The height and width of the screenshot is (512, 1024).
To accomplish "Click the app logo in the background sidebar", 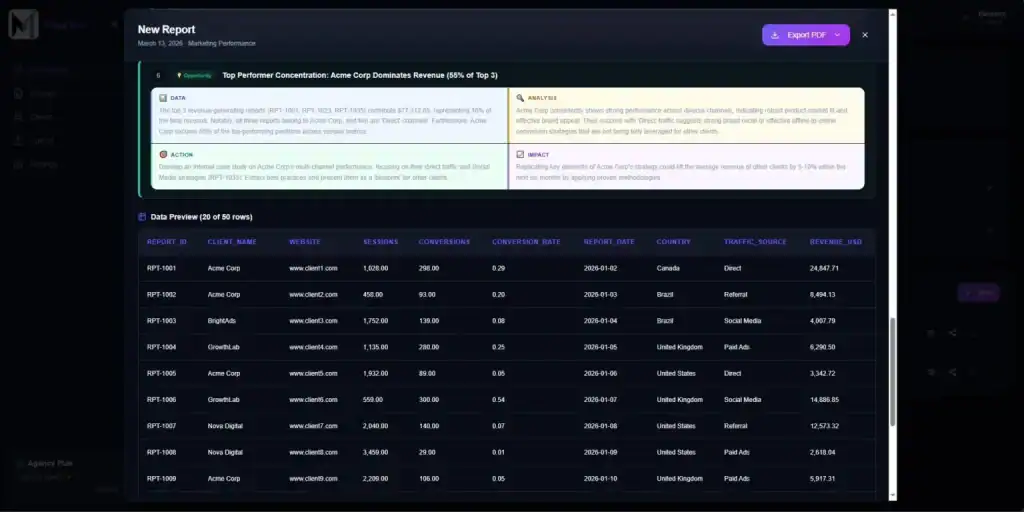I will (24, 24).
